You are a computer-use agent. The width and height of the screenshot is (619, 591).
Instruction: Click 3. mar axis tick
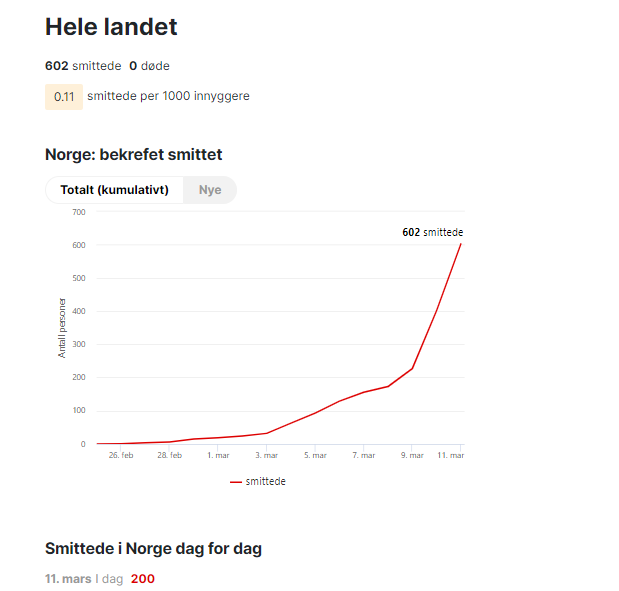pos(266,455)
